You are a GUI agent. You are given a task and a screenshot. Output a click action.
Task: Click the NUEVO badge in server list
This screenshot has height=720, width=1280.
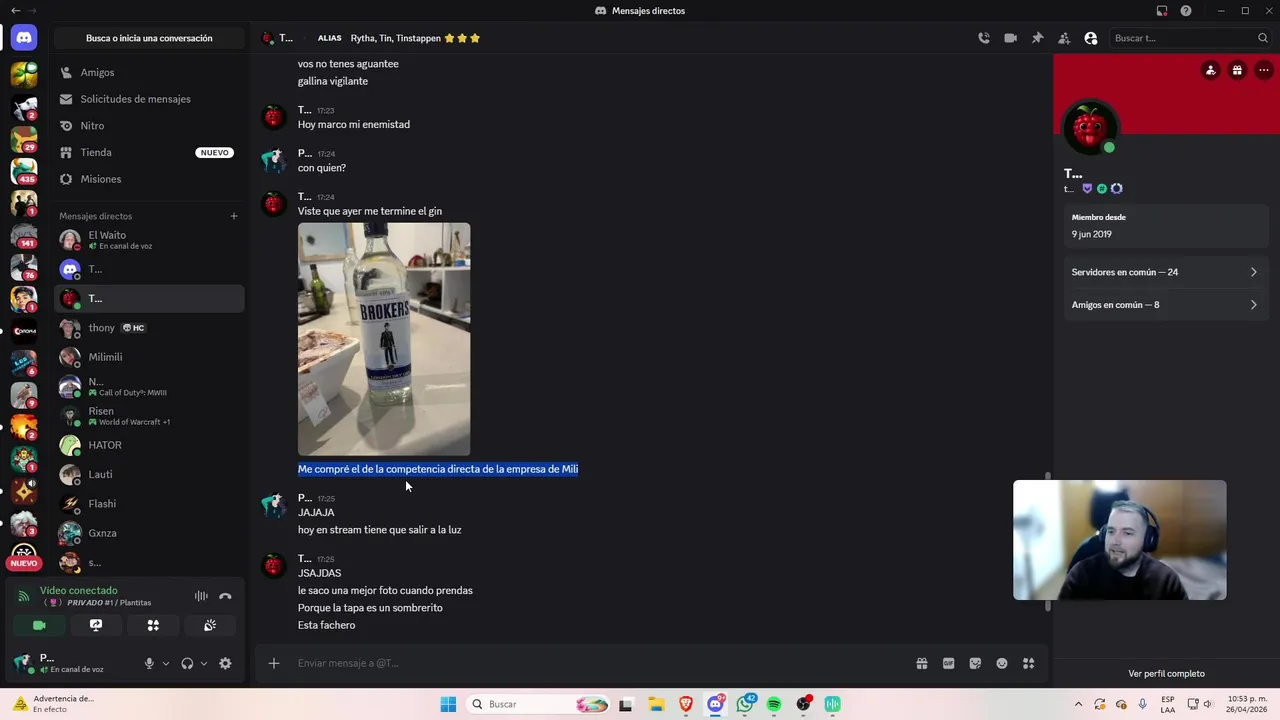coord(24,563)
